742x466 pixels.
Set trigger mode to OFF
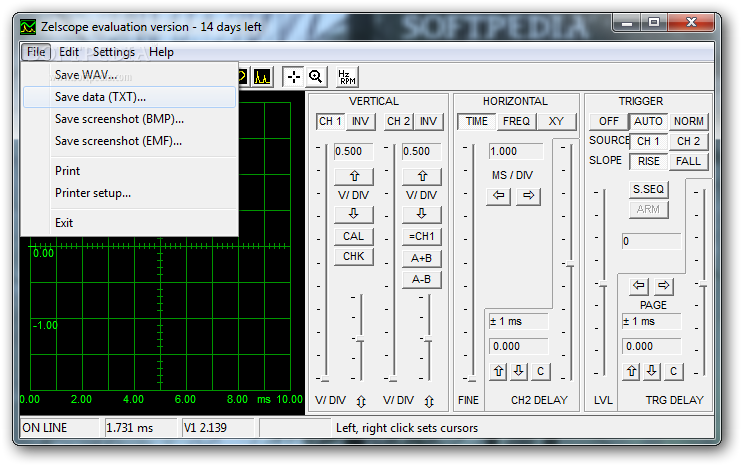(x=609, y=122)
